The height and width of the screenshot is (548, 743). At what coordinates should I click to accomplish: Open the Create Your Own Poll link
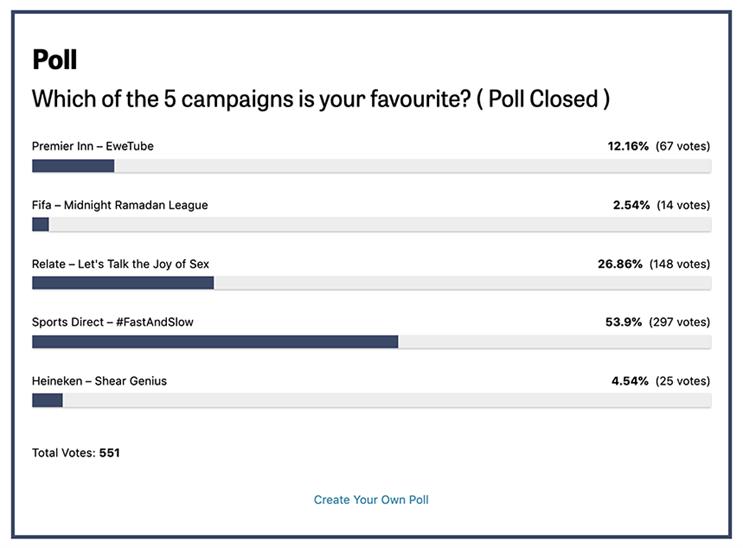click(x=371, y=500)
